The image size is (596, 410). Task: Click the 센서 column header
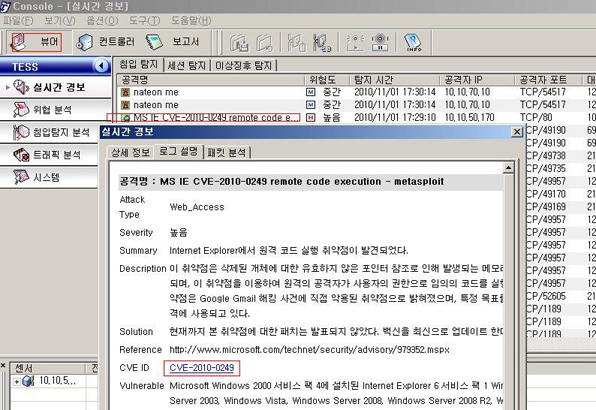(47, 368)
